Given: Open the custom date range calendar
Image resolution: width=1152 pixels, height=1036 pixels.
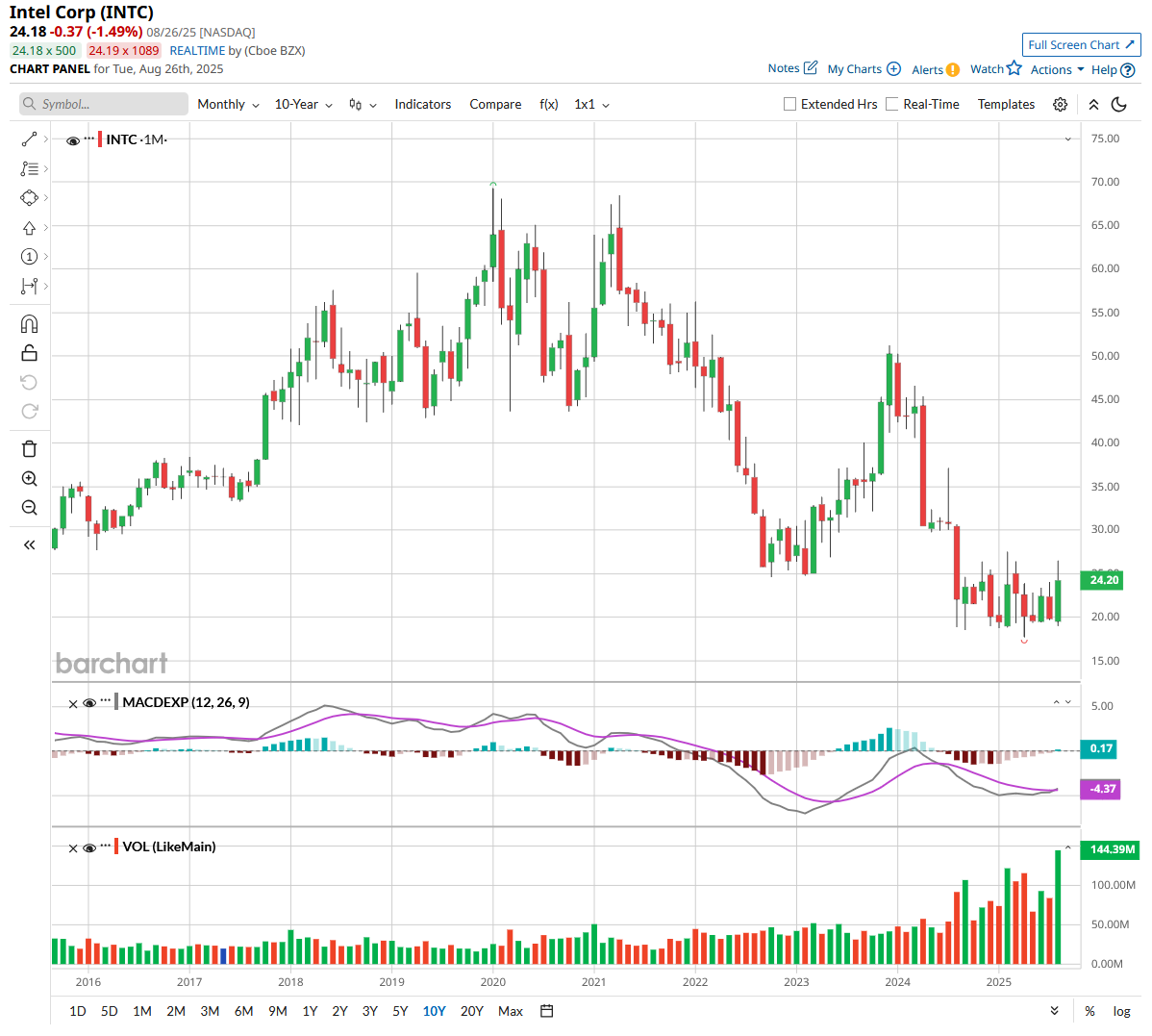Looking at the screenshot, I should pyautogui.click(x=546, y=1011).
